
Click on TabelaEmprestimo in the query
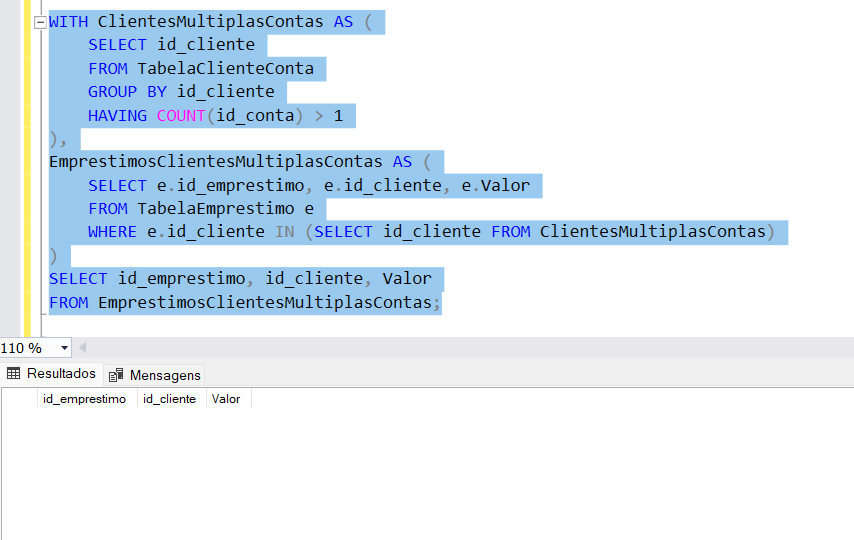pos(216,209)
